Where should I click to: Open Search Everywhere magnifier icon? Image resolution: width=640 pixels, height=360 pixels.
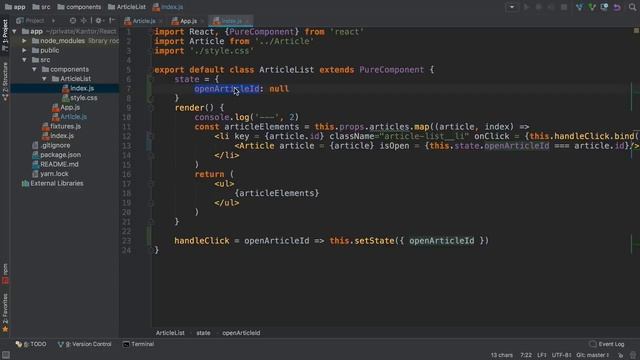632,7
